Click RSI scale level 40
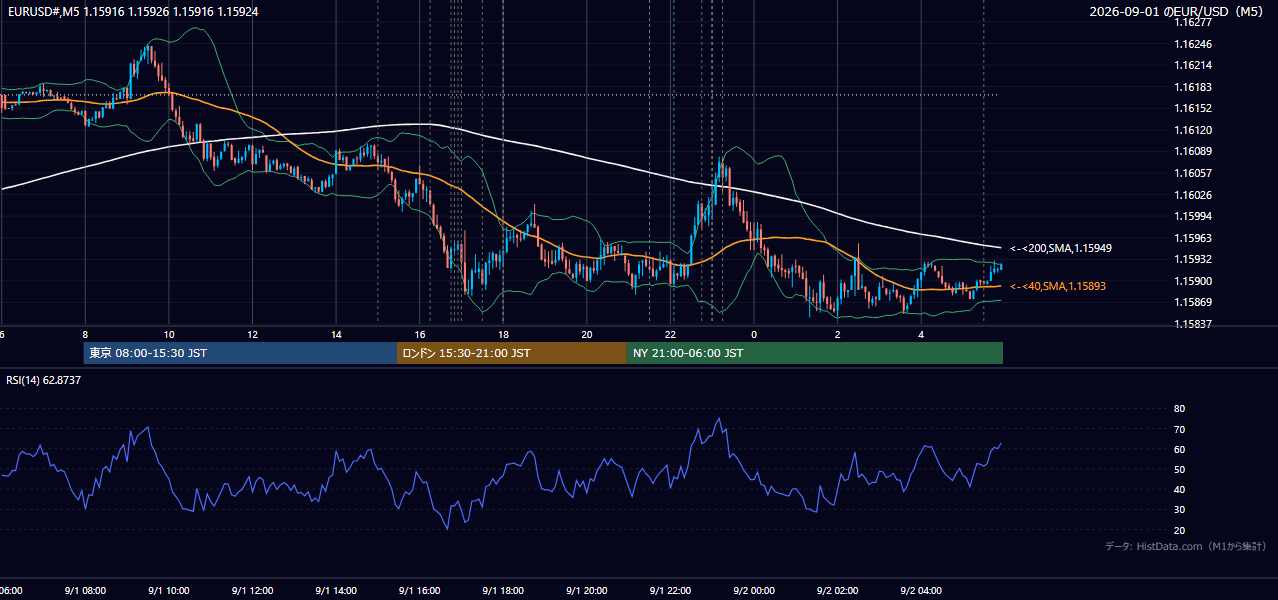Screen dimensions: 1278x600 point(1180,489)
